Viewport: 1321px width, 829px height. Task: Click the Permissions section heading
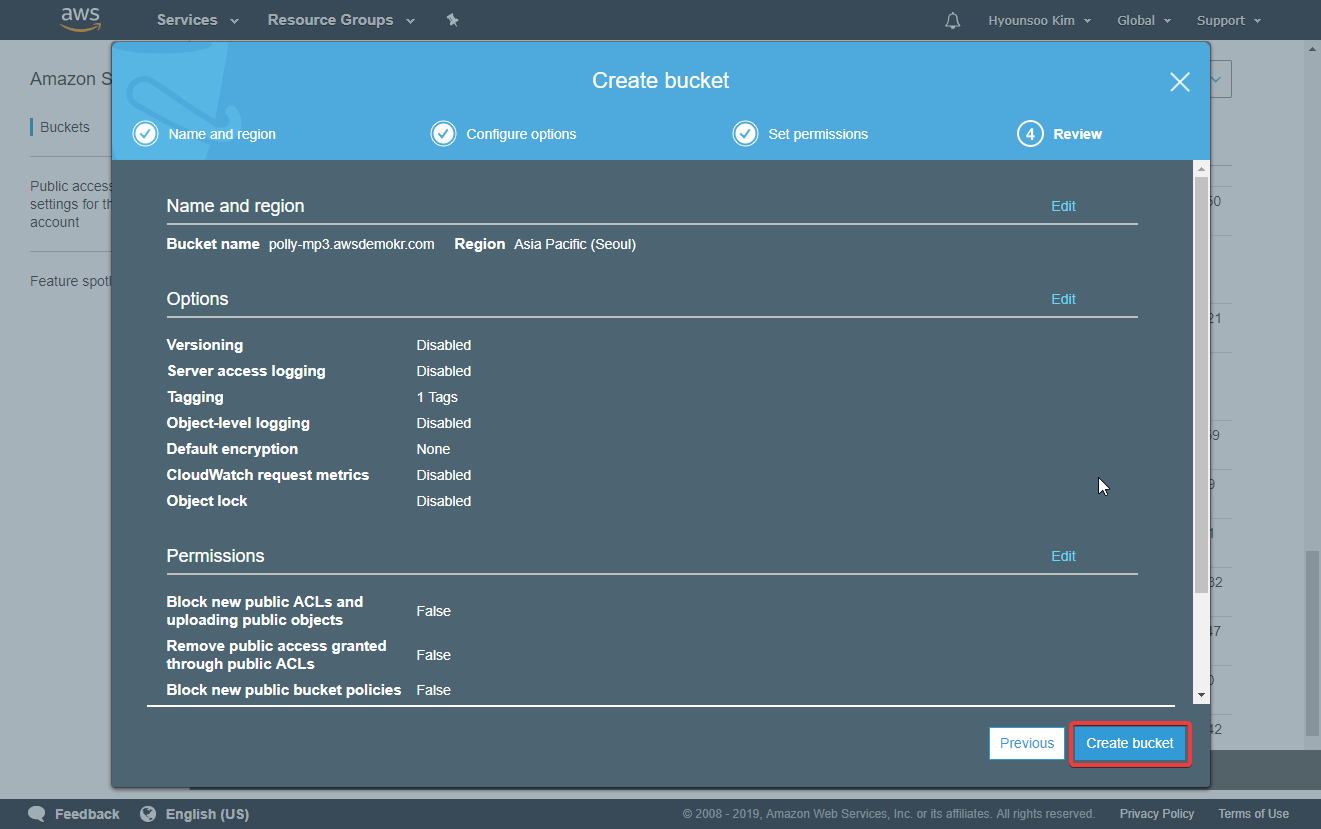click(216, 556)
